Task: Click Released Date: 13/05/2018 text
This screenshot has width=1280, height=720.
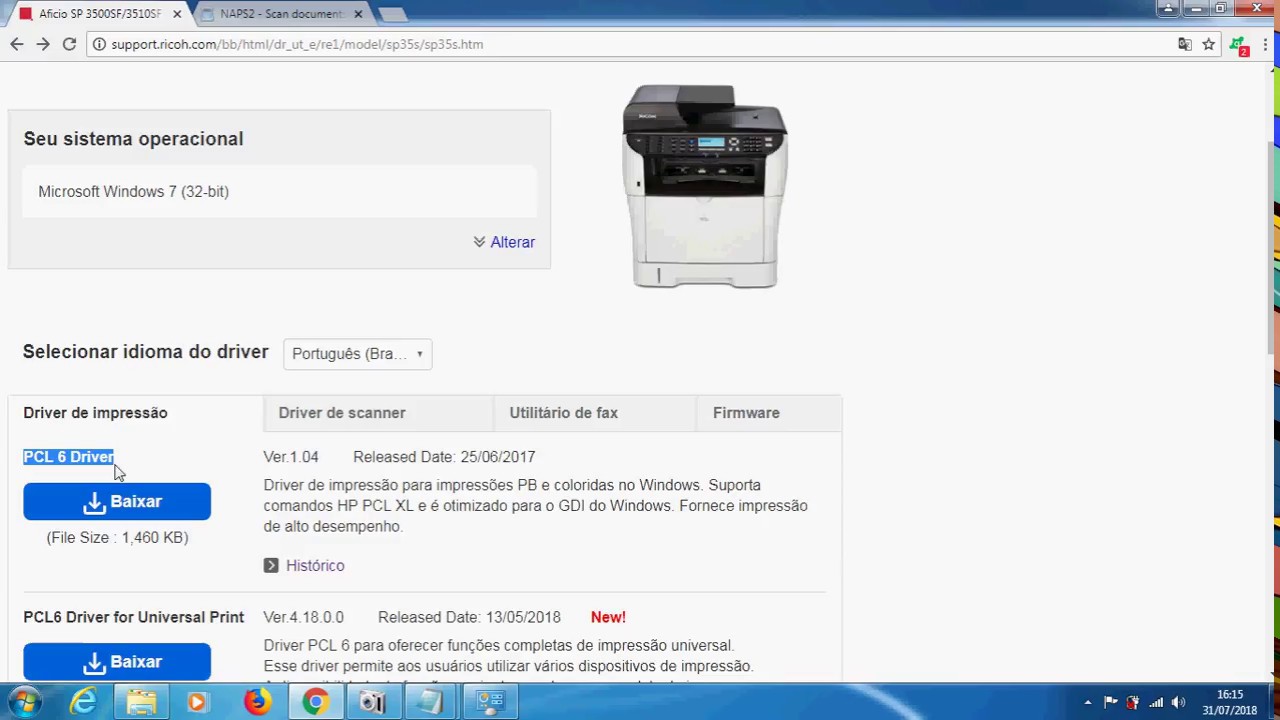Action: (469, 617)
